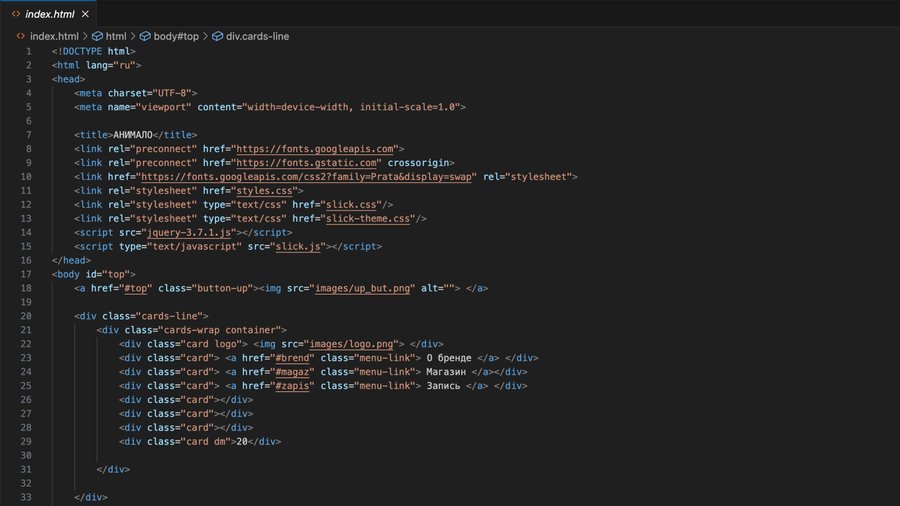
Task: Select the index.html breadcrumb item
Action: tap(54, 36)
